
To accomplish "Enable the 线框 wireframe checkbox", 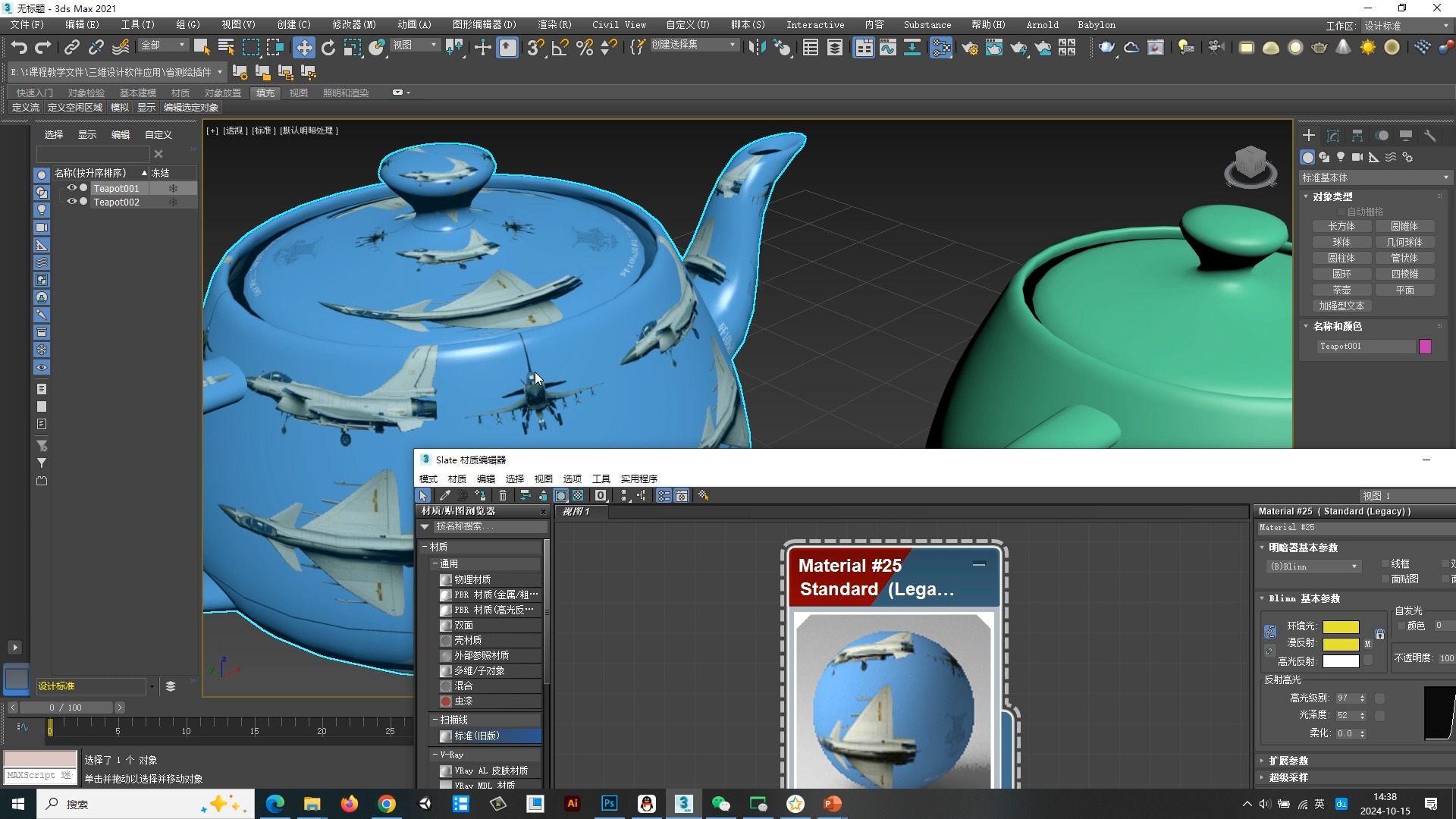I will point(1386,563).
